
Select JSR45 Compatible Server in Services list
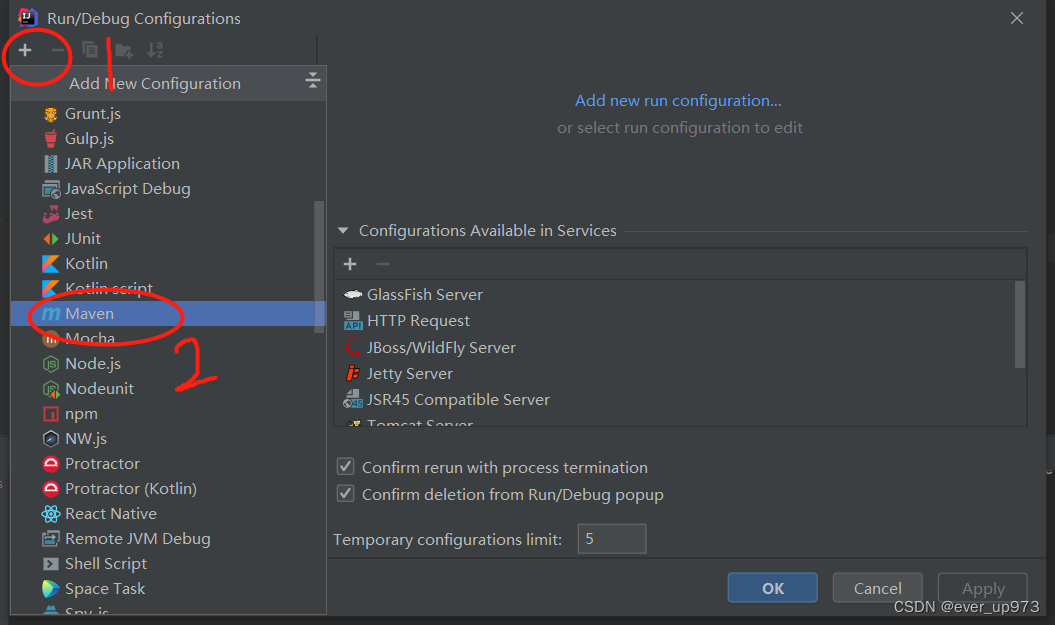(675, 400)
